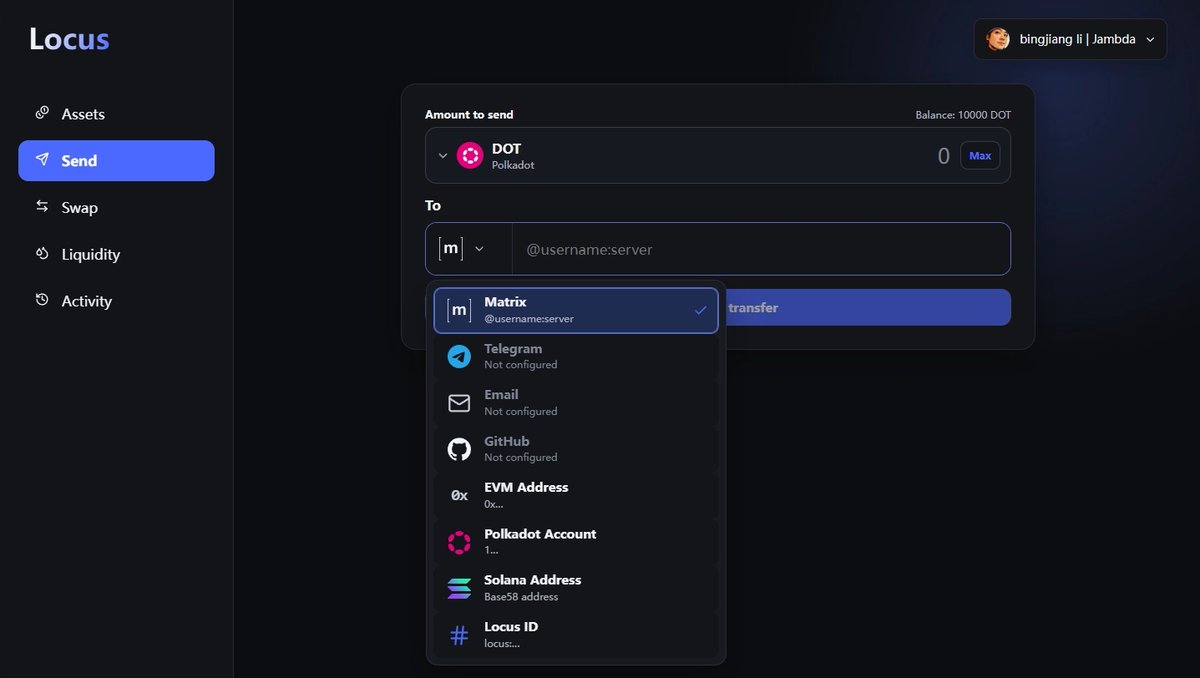Expand the bingjiang li account menu chevron
This screenshot has width=1200, height=678.
pos(1150,40)
